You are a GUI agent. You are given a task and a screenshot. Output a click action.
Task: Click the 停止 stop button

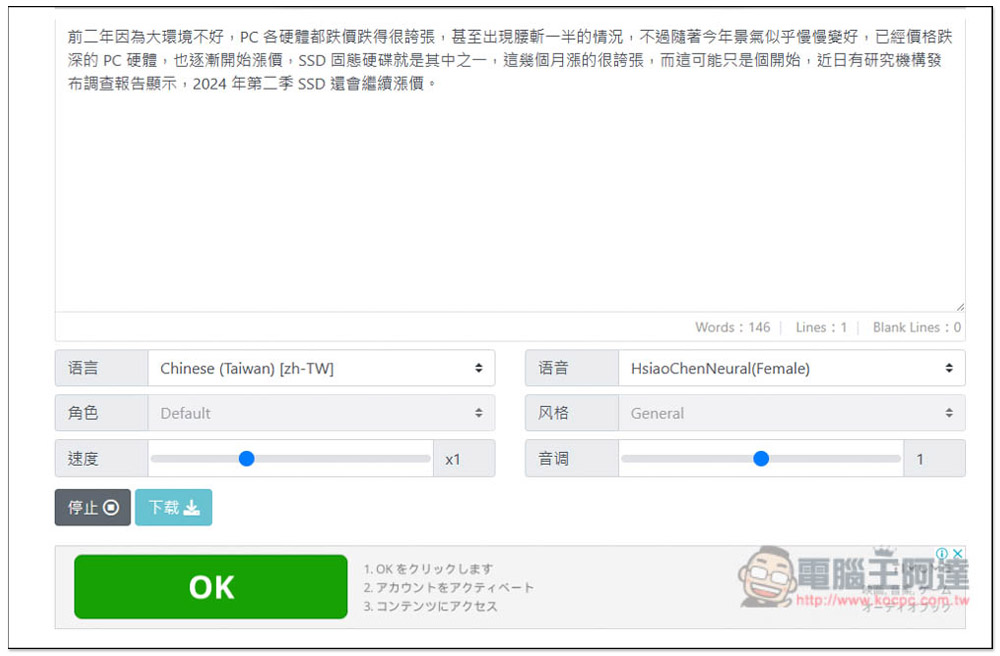point(92,507)
